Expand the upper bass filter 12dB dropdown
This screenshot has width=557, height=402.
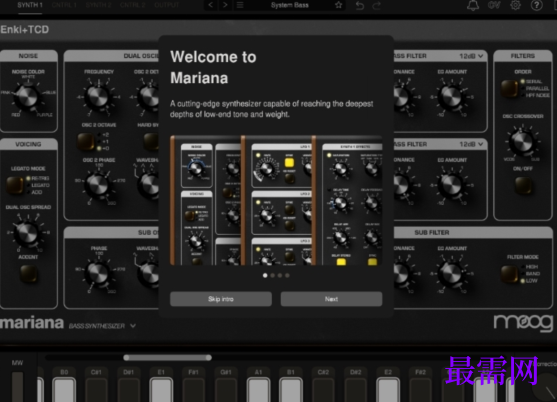[471, 56]
